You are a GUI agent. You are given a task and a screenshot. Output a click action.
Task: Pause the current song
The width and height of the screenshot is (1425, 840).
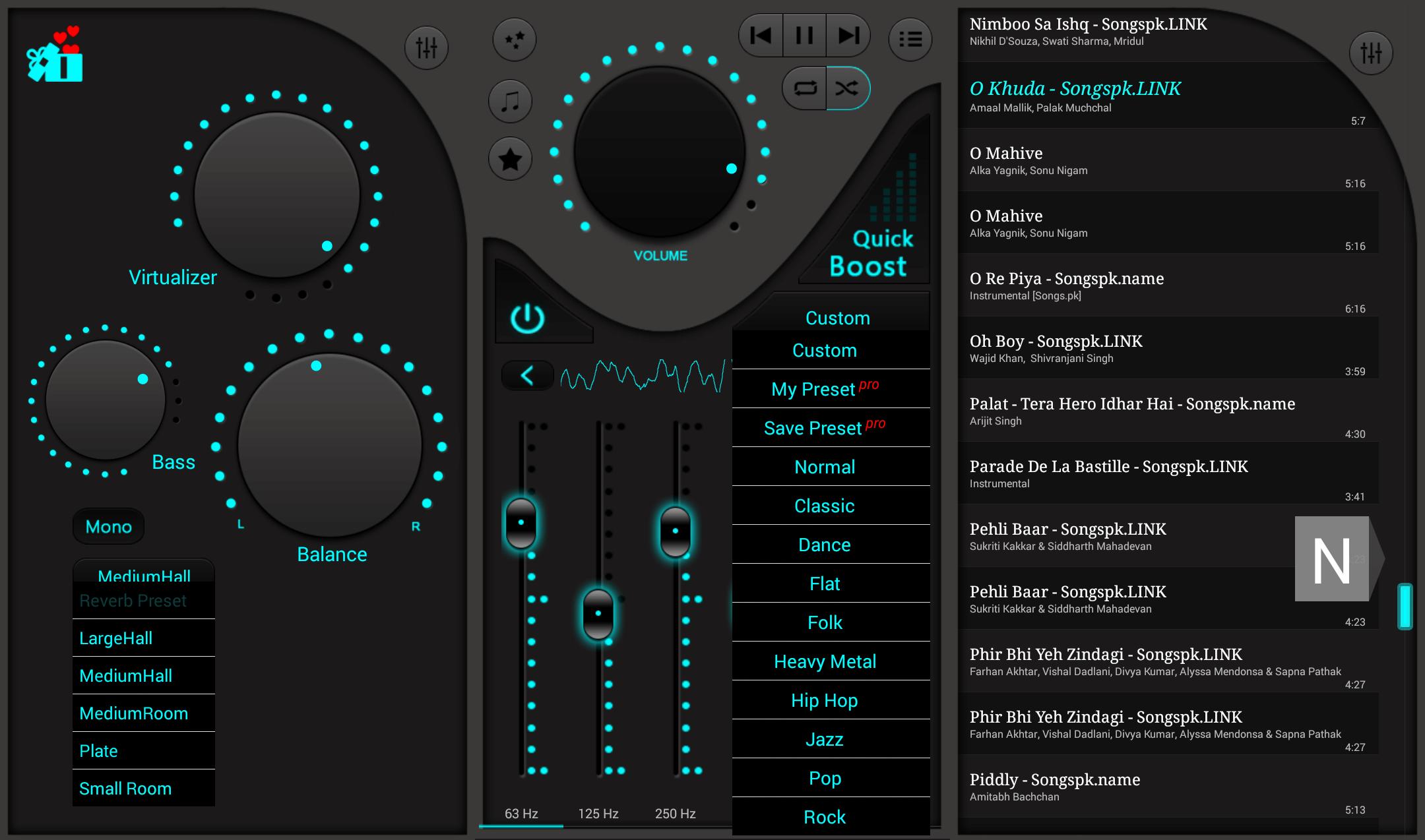(x=804, y=36)
